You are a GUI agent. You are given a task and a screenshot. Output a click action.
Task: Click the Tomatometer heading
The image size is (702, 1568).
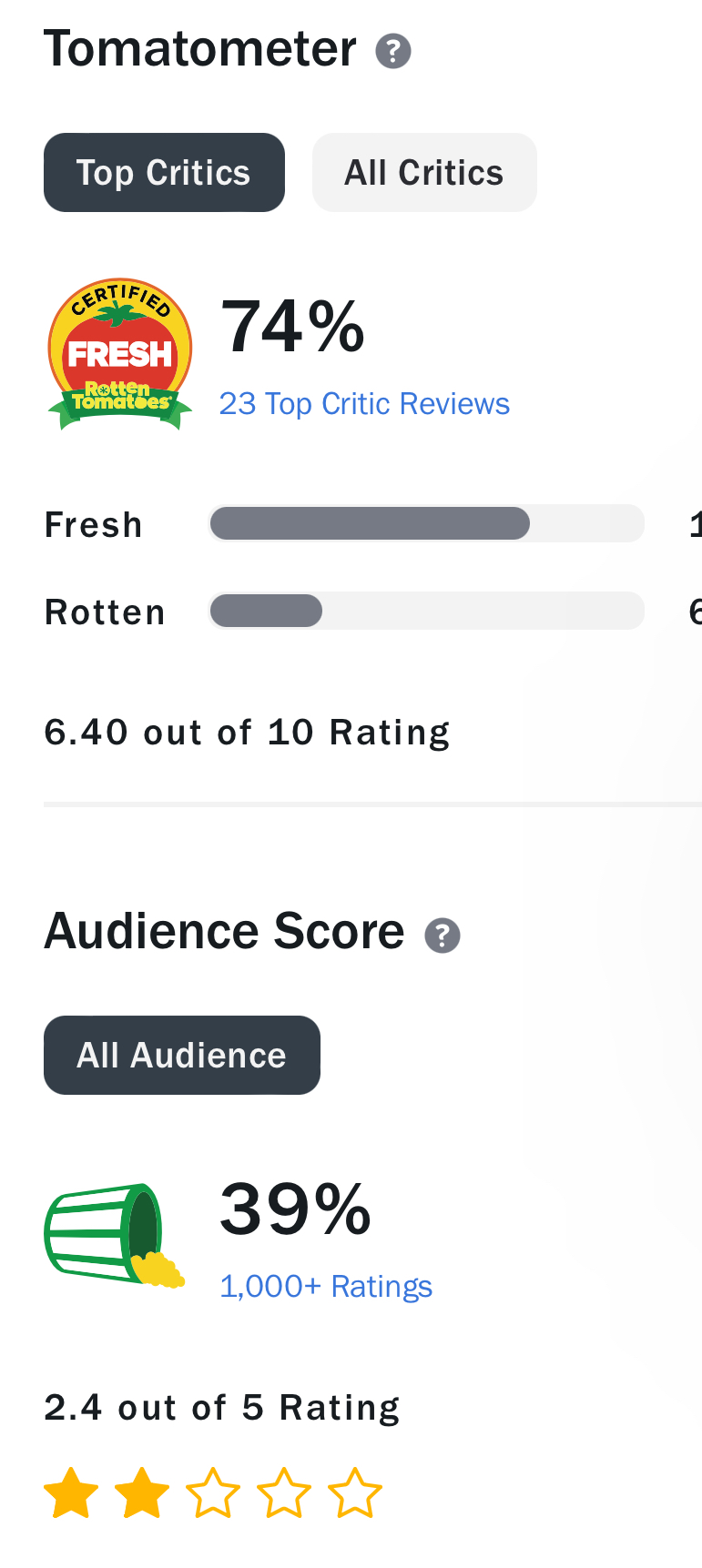(200, 49)
